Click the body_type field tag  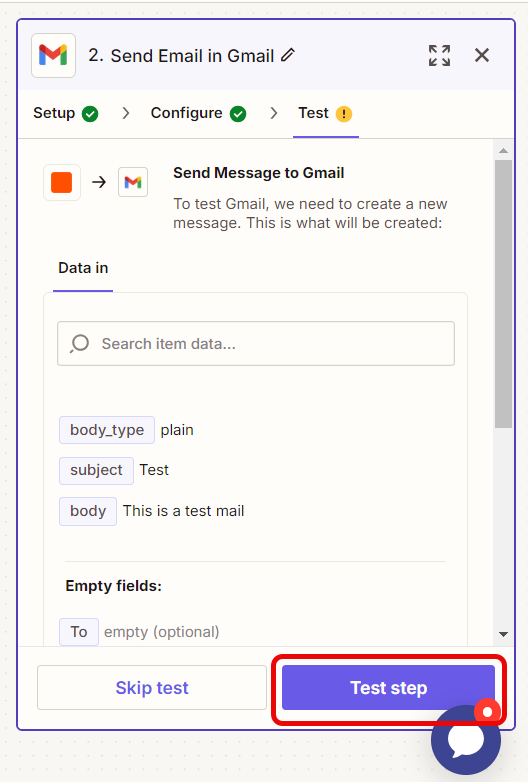click(x=107, y=430)
